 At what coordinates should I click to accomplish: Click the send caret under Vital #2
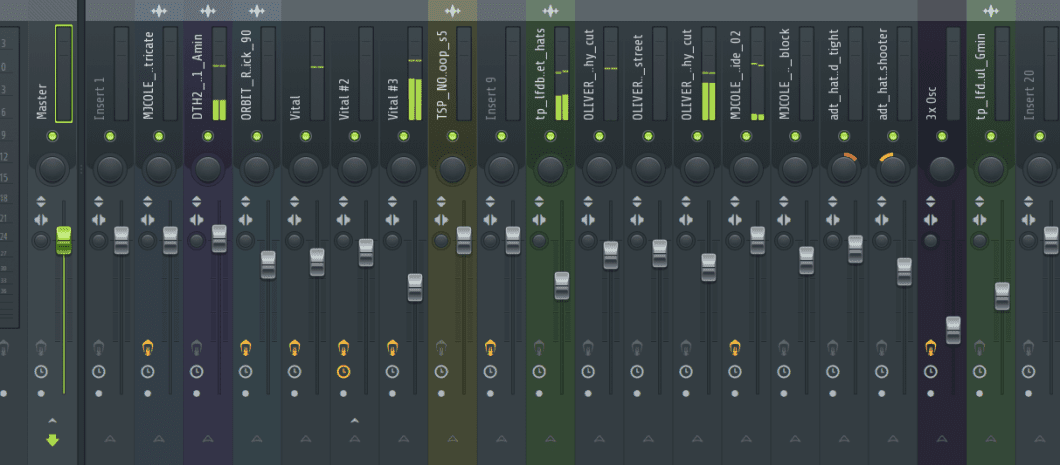point(354,421)
